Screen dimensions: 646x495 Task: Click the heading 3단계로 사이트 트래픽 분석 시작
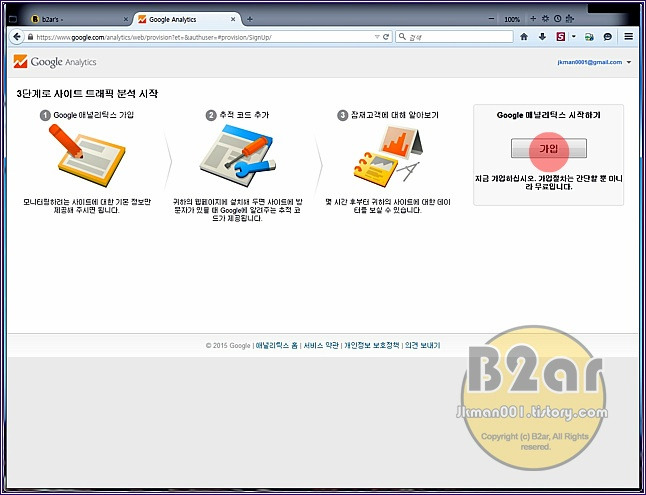[x=87, y=94]
